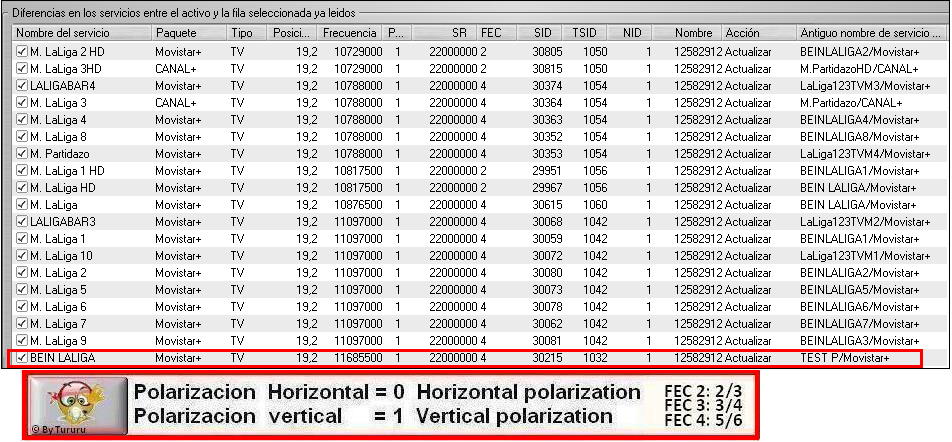Select old name M.PartidazoHD/CANAL+ cell
952x442 pixels.
[x=859, y=69]
